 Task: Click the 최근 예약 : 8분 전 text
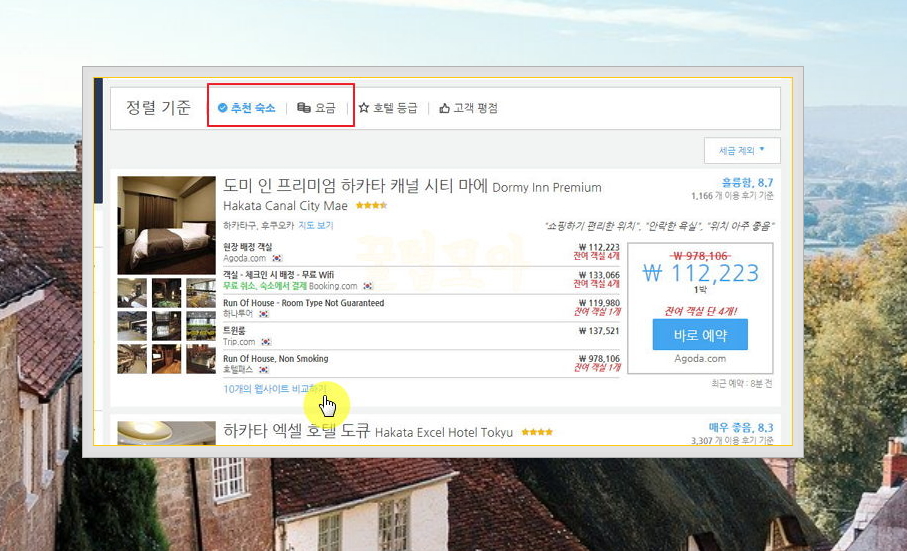(742, 383)
